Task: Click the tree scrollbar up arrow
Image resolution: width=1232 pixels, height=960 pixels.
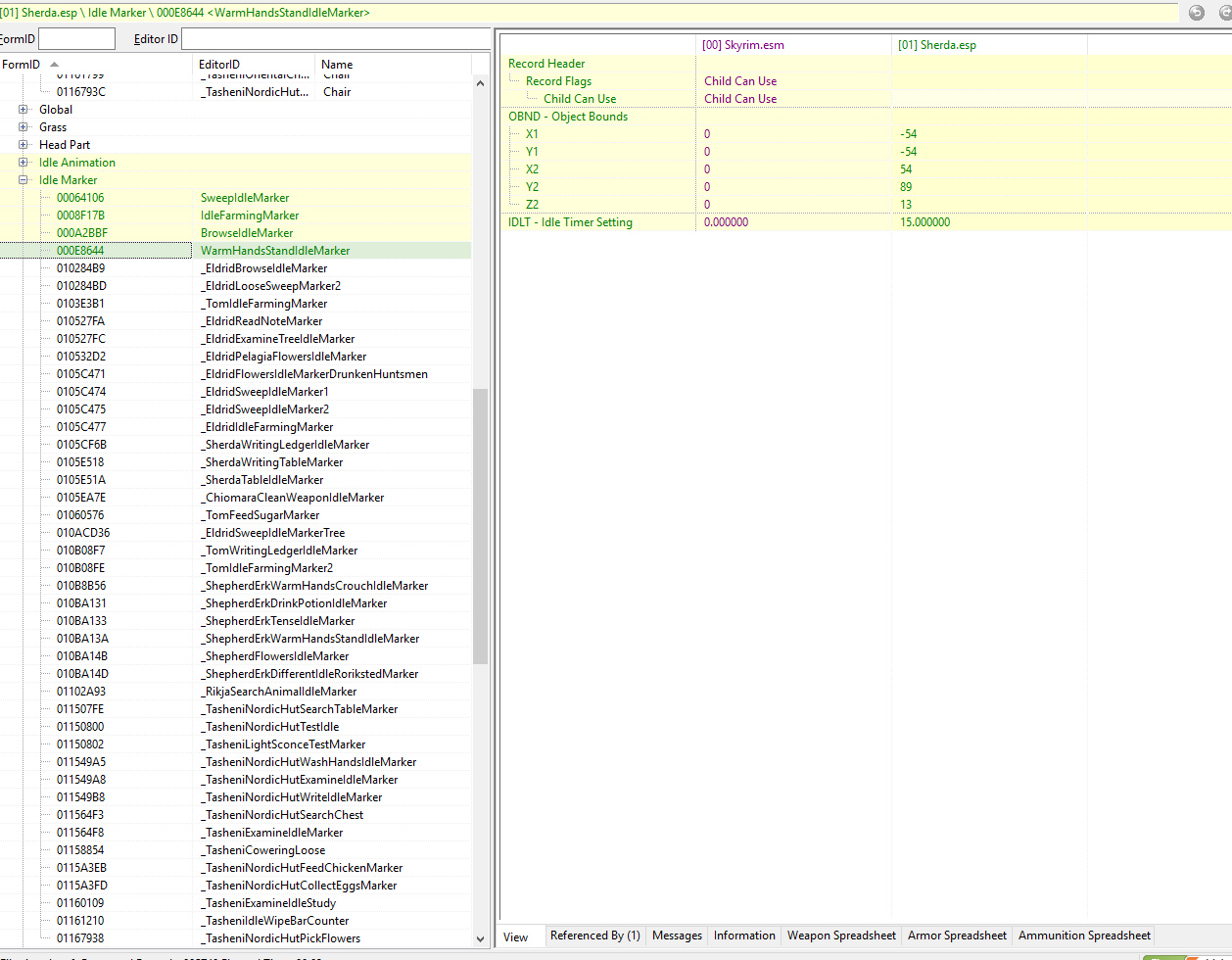Action: coord(480,83)
